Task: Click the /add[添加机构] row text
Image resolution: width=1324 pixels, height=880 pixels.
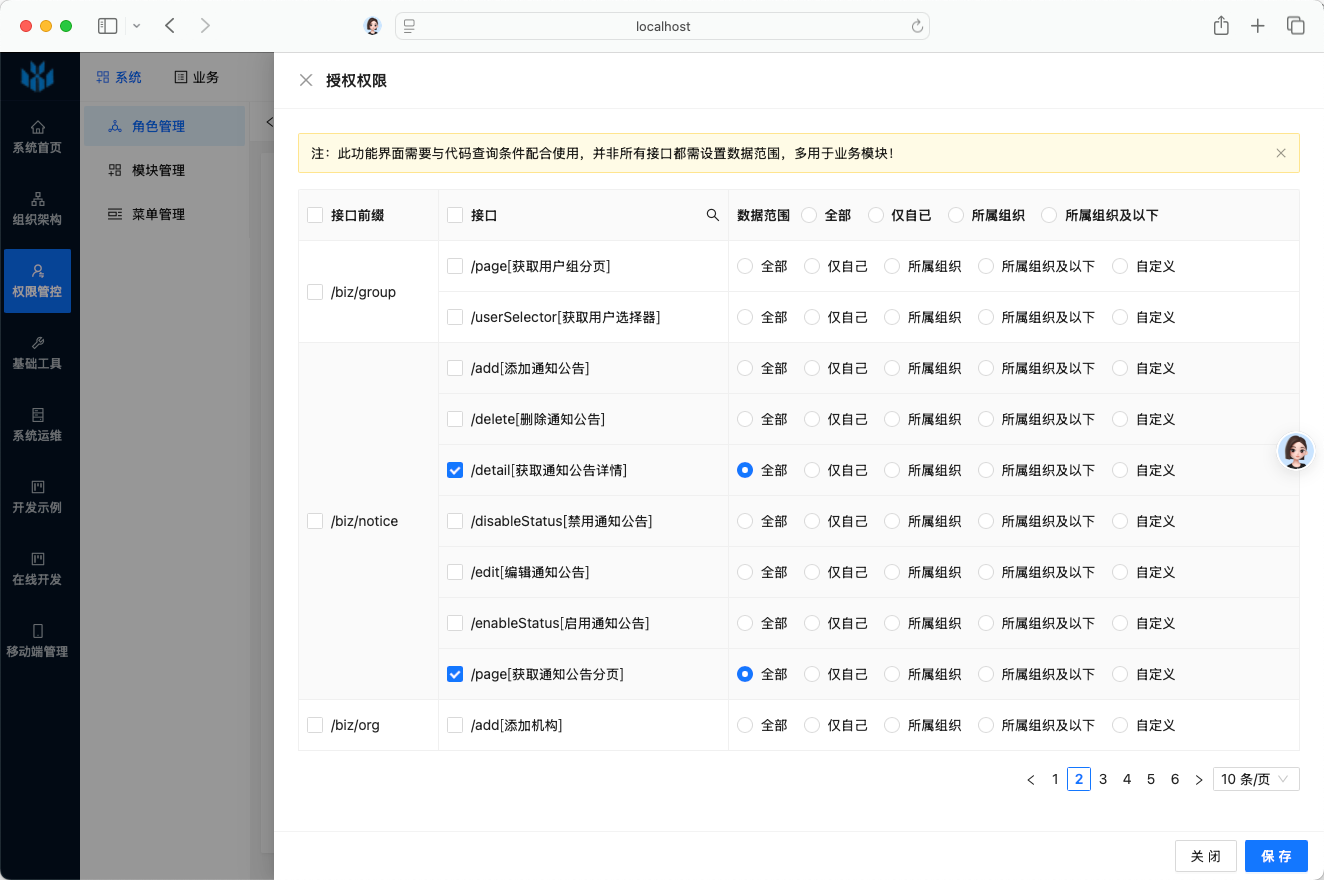Action: (x=516, y=725)
